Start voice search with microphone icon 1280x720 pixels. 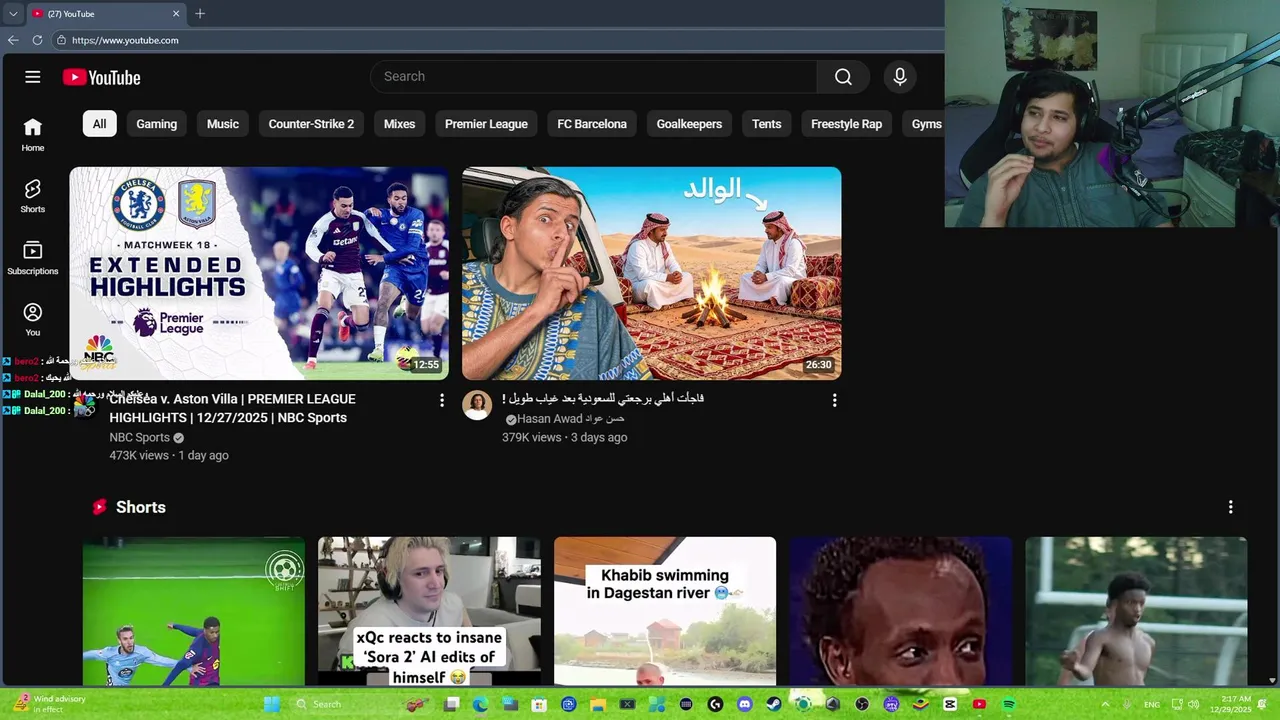(900, 77)
